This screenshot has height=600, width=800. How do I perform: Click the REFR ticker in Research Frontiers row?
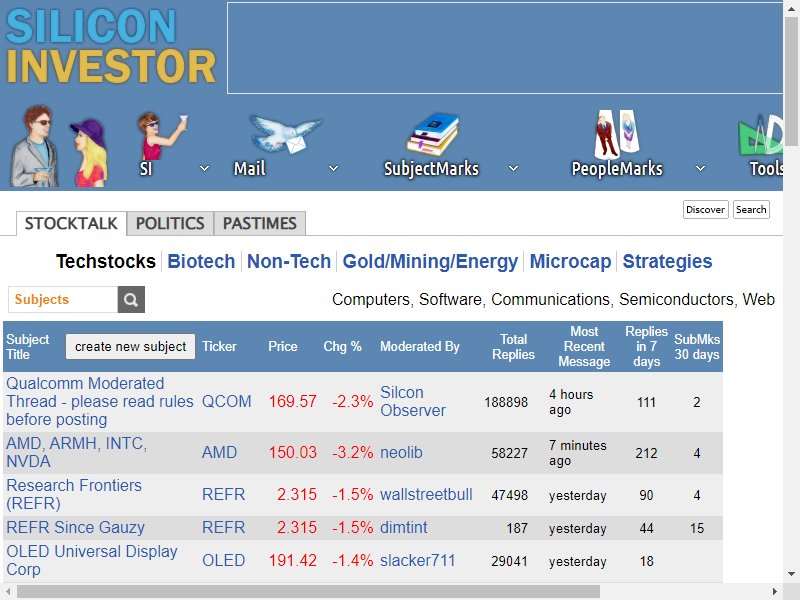(x=223, y=494)
